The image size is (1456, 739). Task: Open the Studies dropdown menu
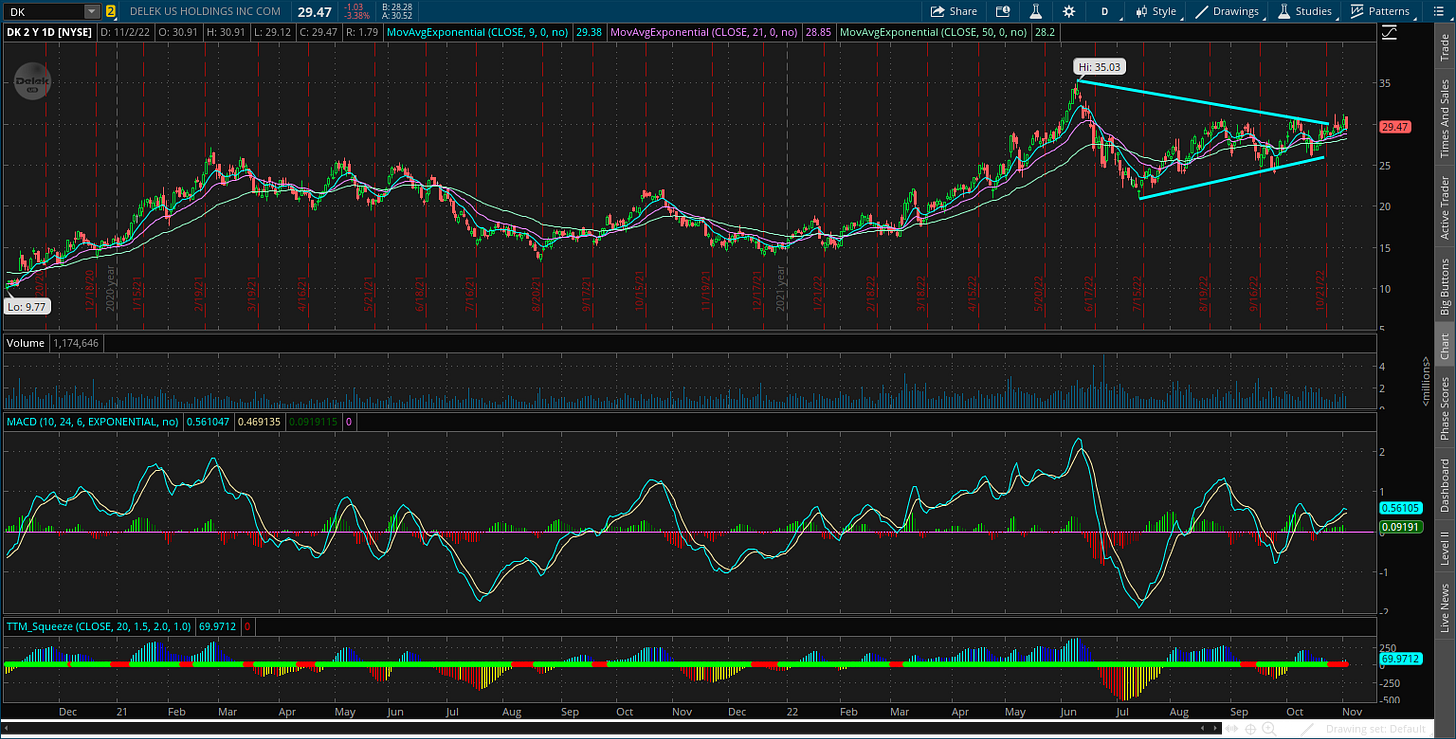[1304, 11]
